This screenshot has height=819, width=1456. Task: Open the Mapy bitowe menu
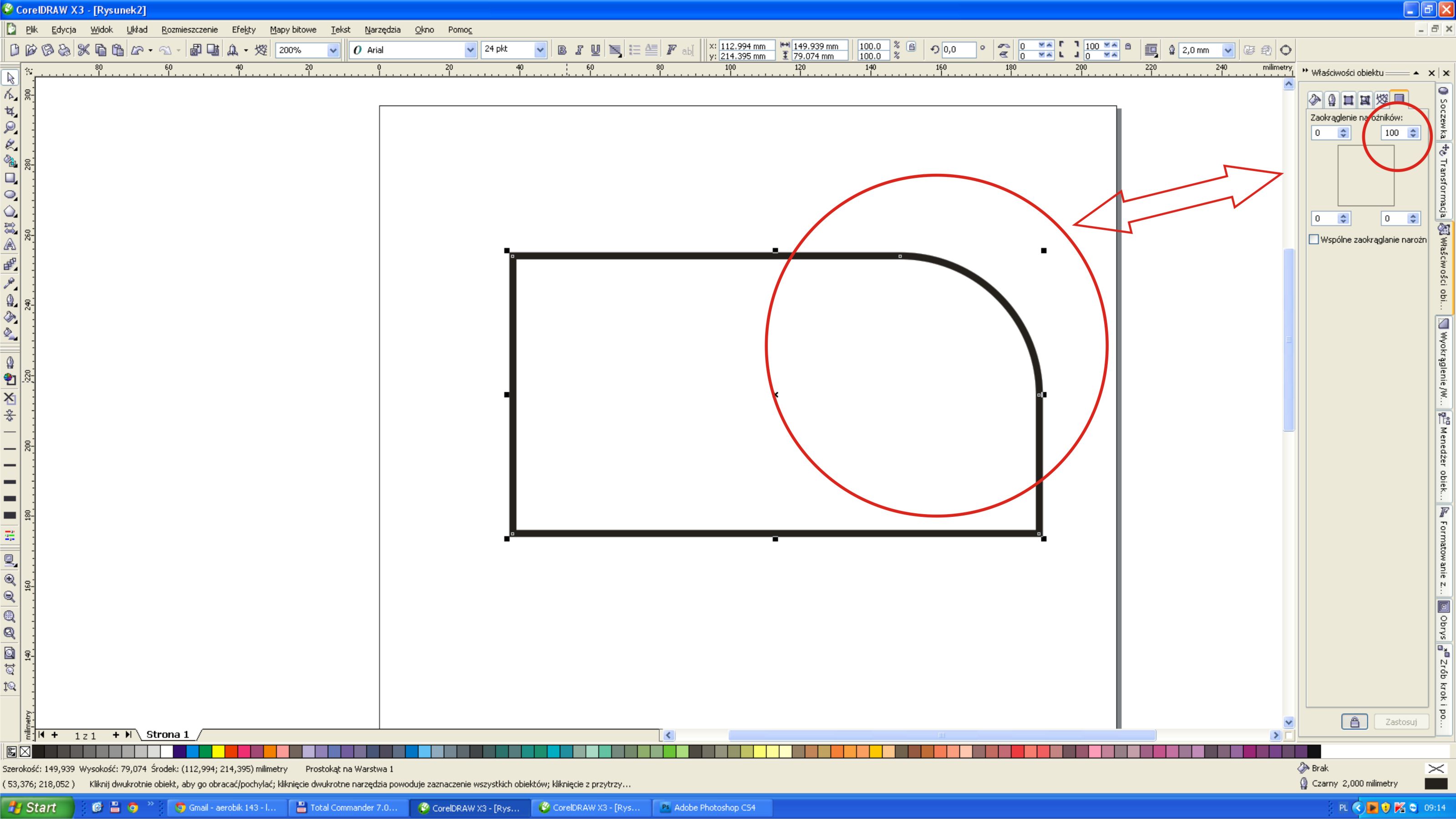(x=293, y=30)
